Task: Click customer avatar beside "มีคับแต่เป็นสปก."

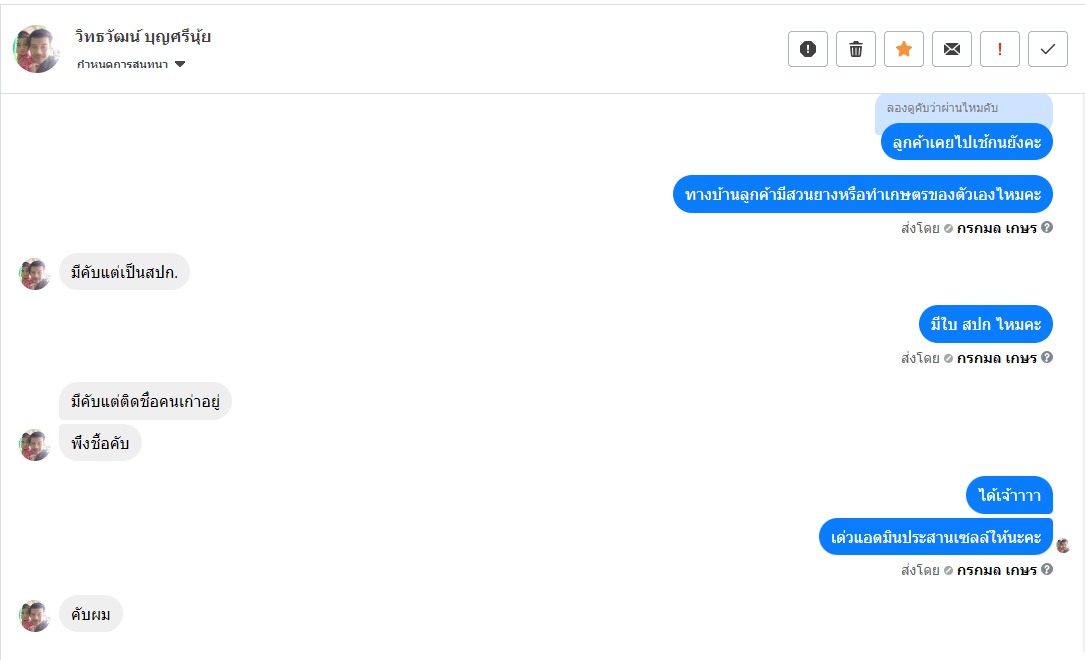Action: pos(35,273)
